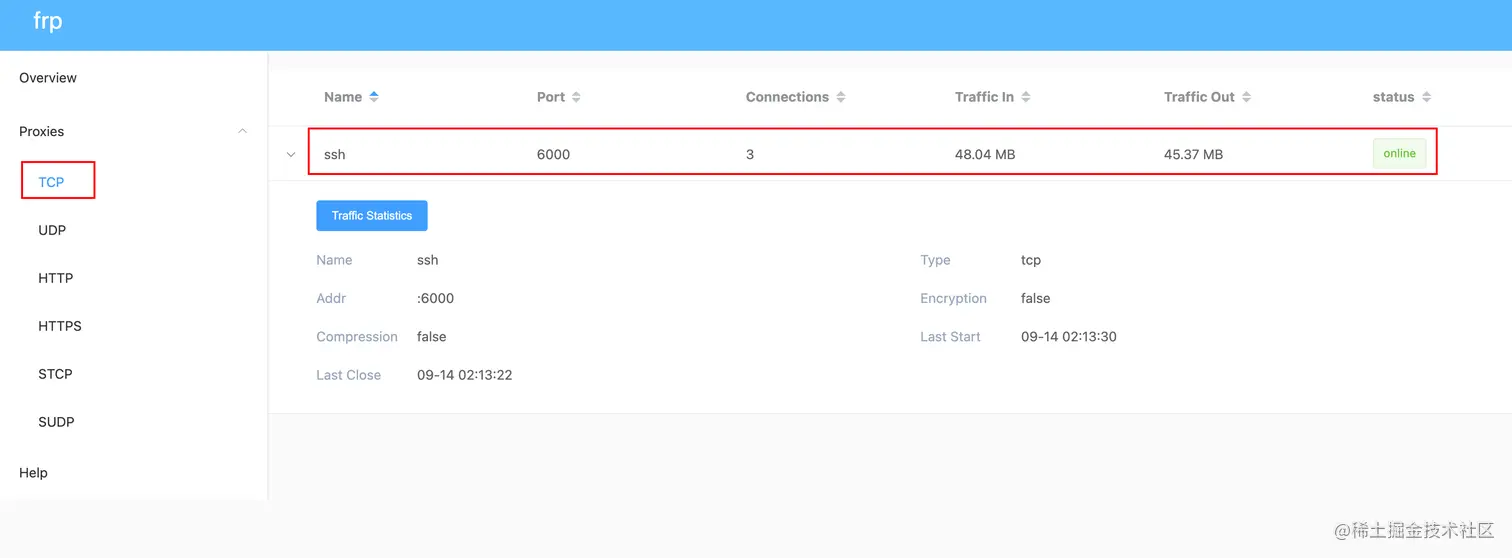Open the Help menu item
Screen dimensions: 1512x558
(x=33, y=472)
